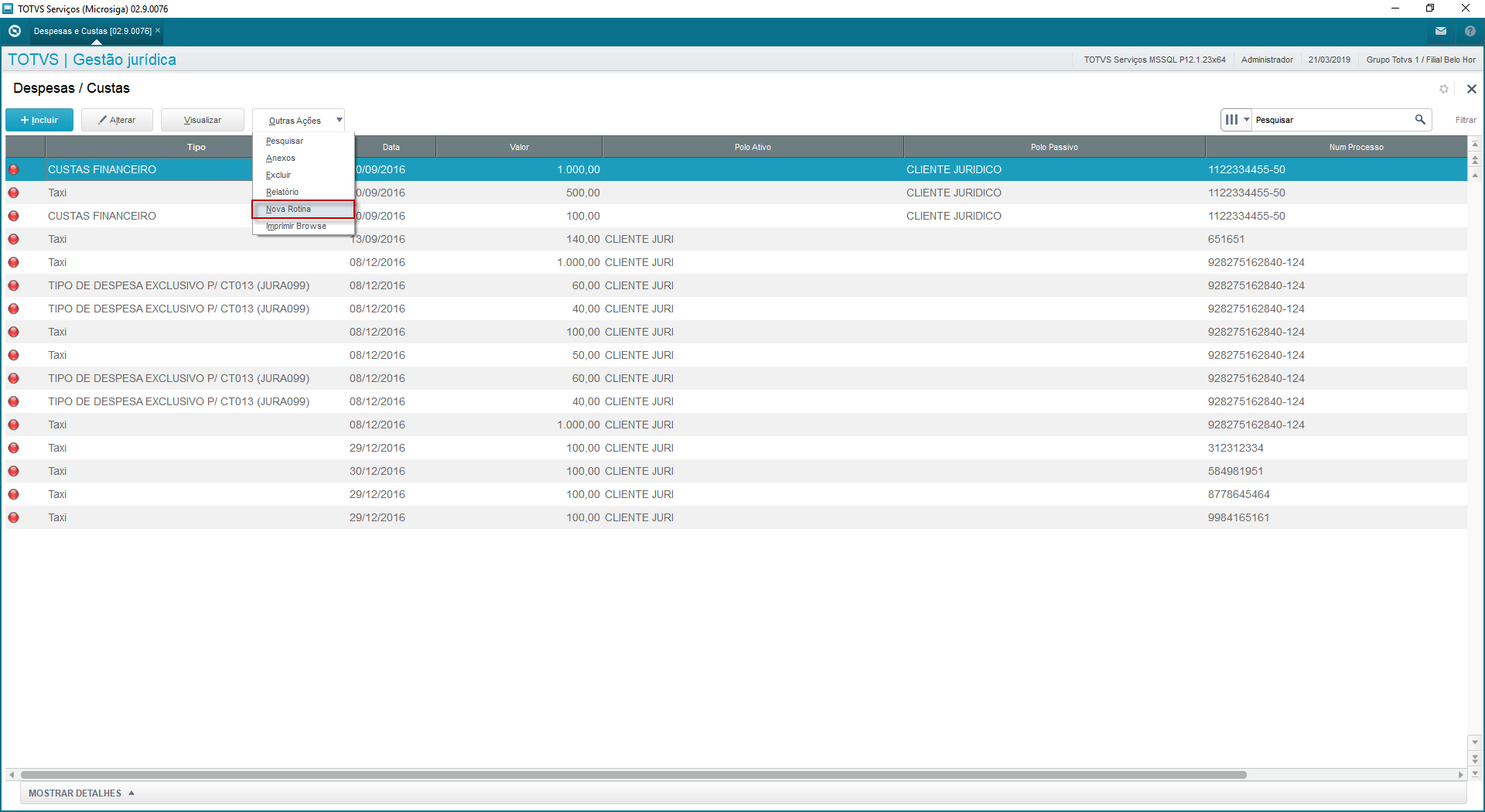Click Administrador in the status bar
1485x812 pixels.
pyautogui.click(x=1267, y=60)
